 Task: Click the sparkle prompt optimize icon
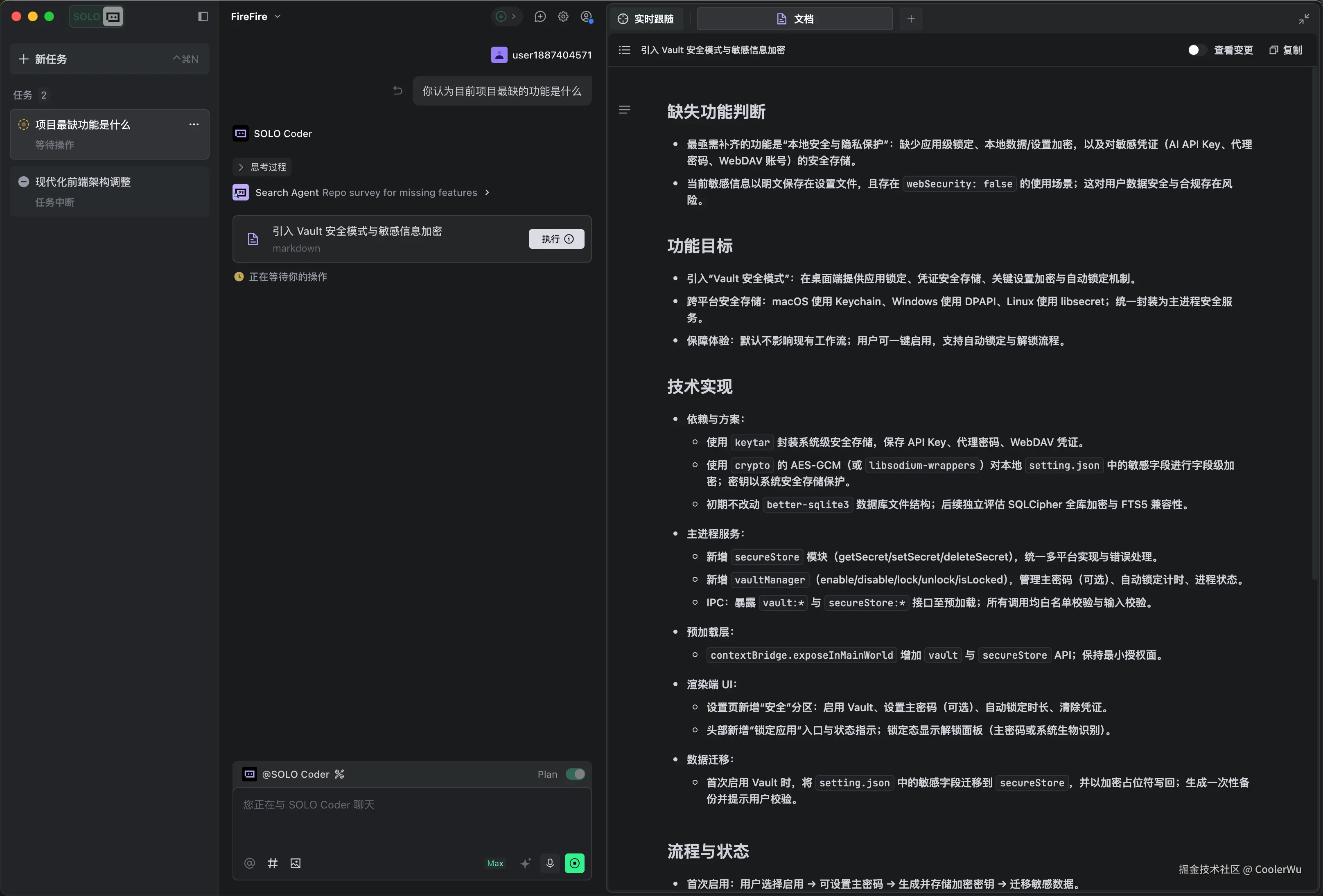(x=525, y=863)
